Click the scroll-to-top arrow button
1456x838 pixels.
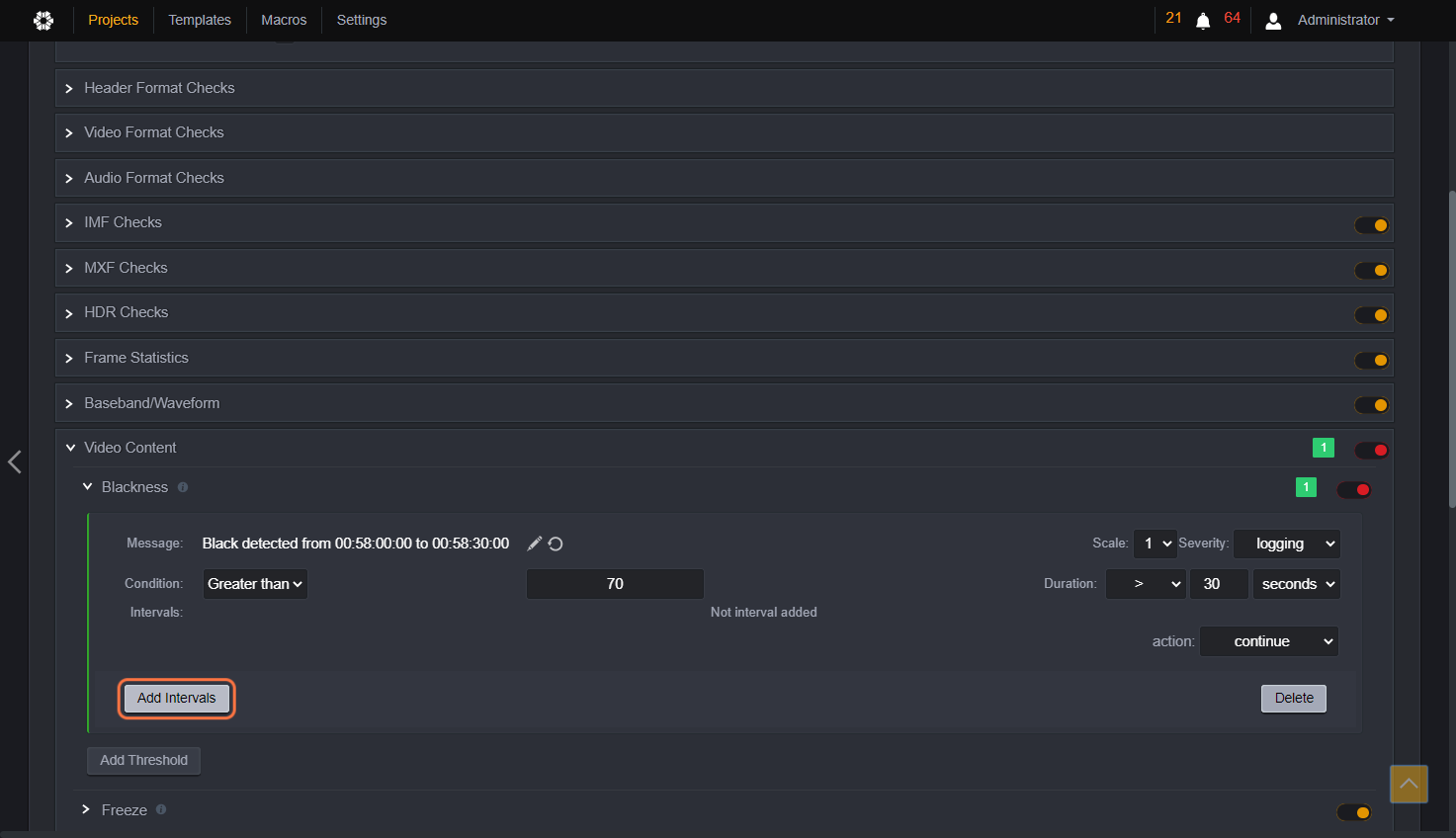(1409, 784)
